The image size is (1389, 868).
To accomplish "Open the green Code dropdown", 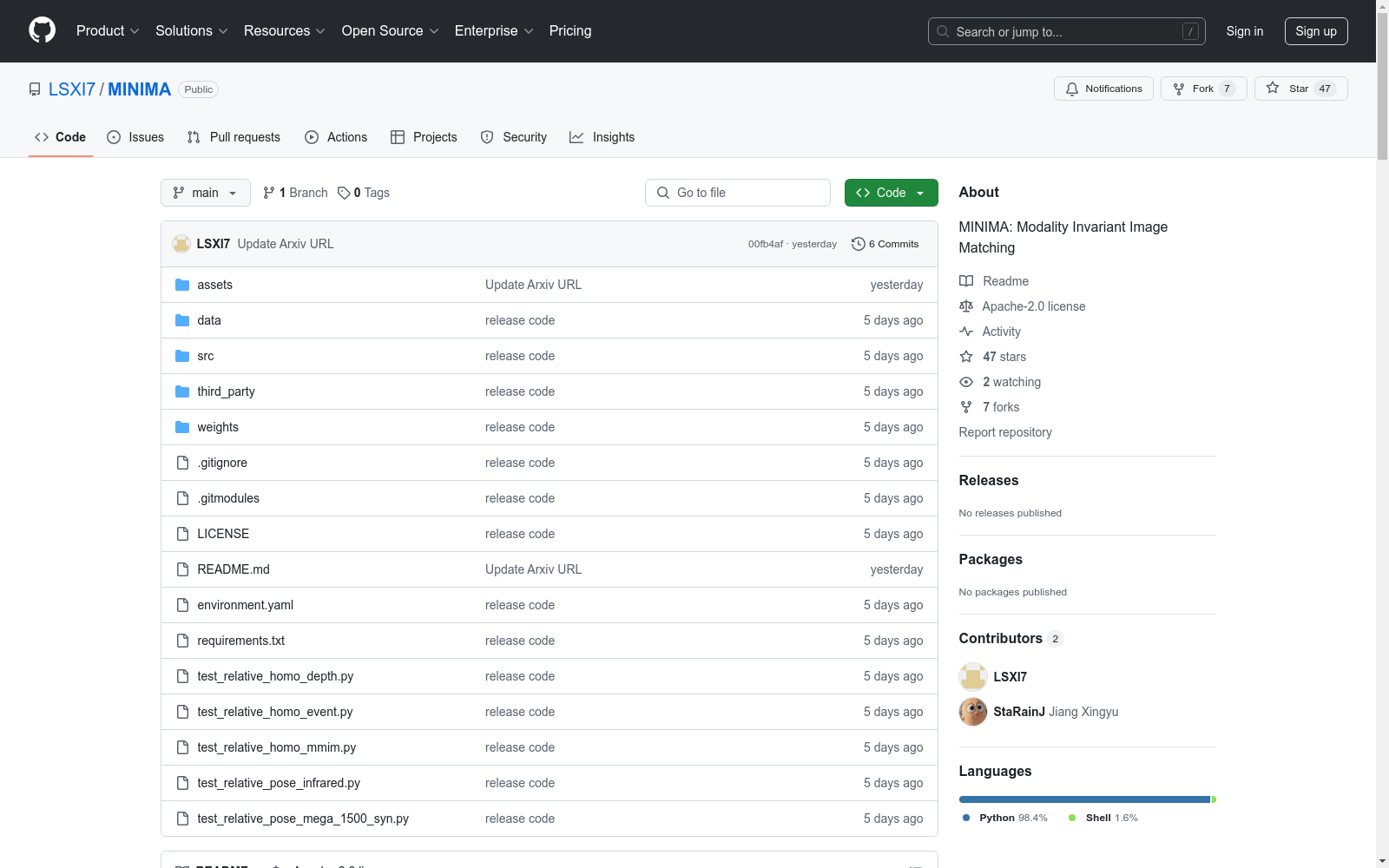I will [891, 193].
